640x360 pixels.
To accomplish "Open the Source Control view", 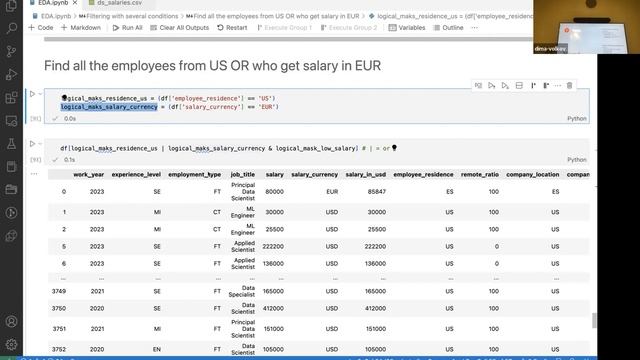I will pos(11,51).
